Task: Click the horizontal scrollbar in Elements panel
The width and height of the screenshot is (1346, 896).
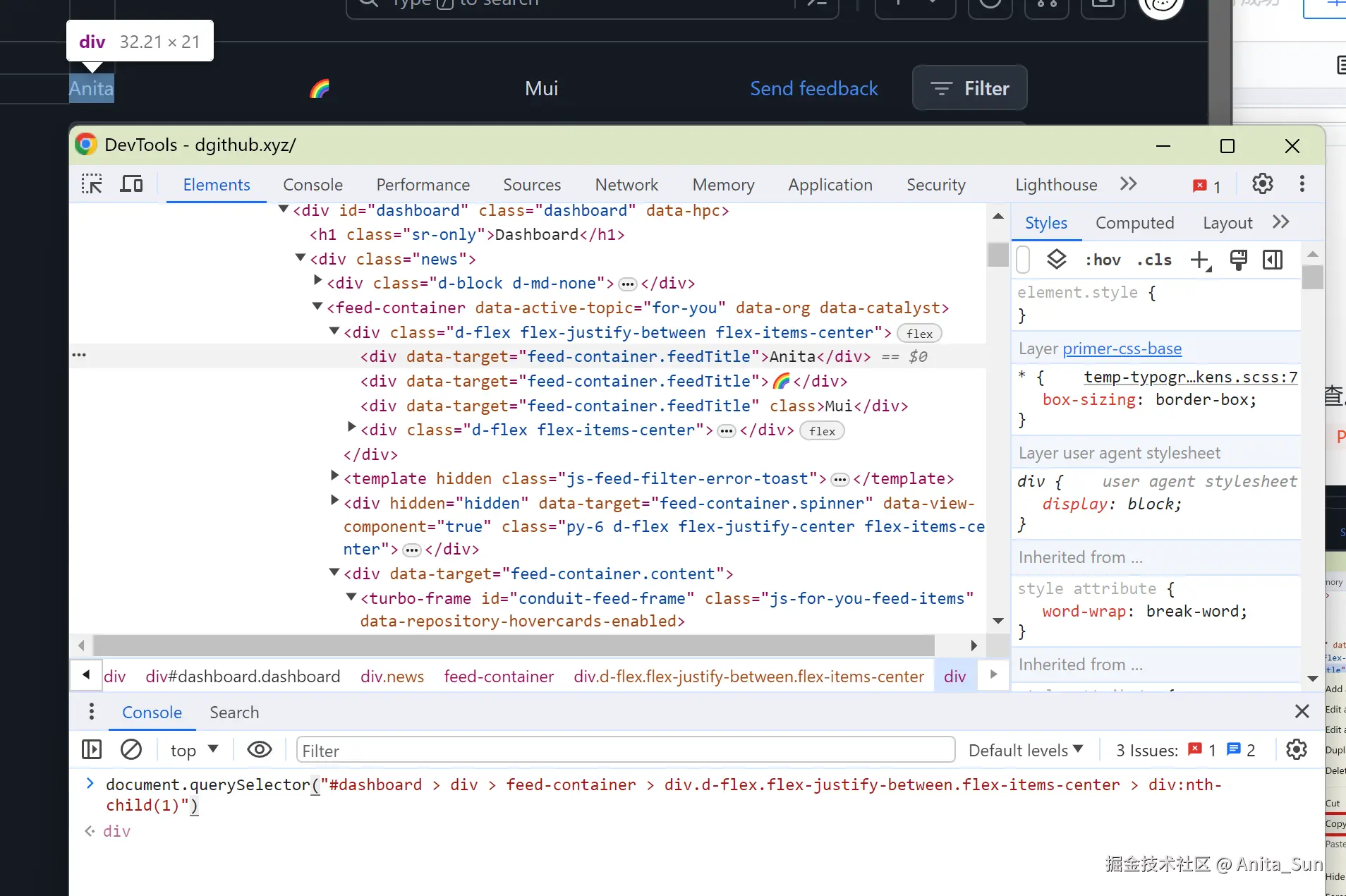Action: 514,645
